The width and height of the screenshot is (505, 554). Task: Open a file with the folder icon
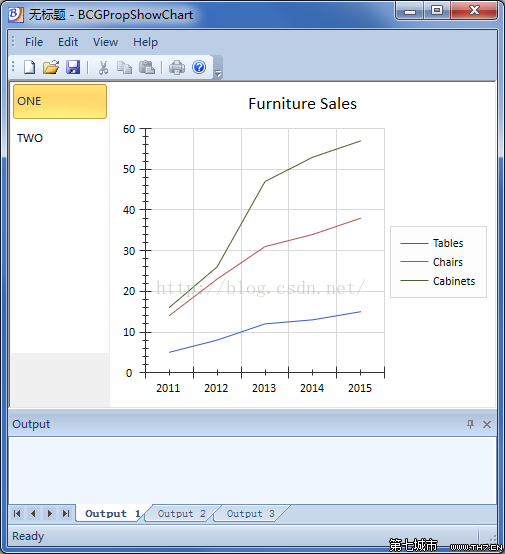51,67
